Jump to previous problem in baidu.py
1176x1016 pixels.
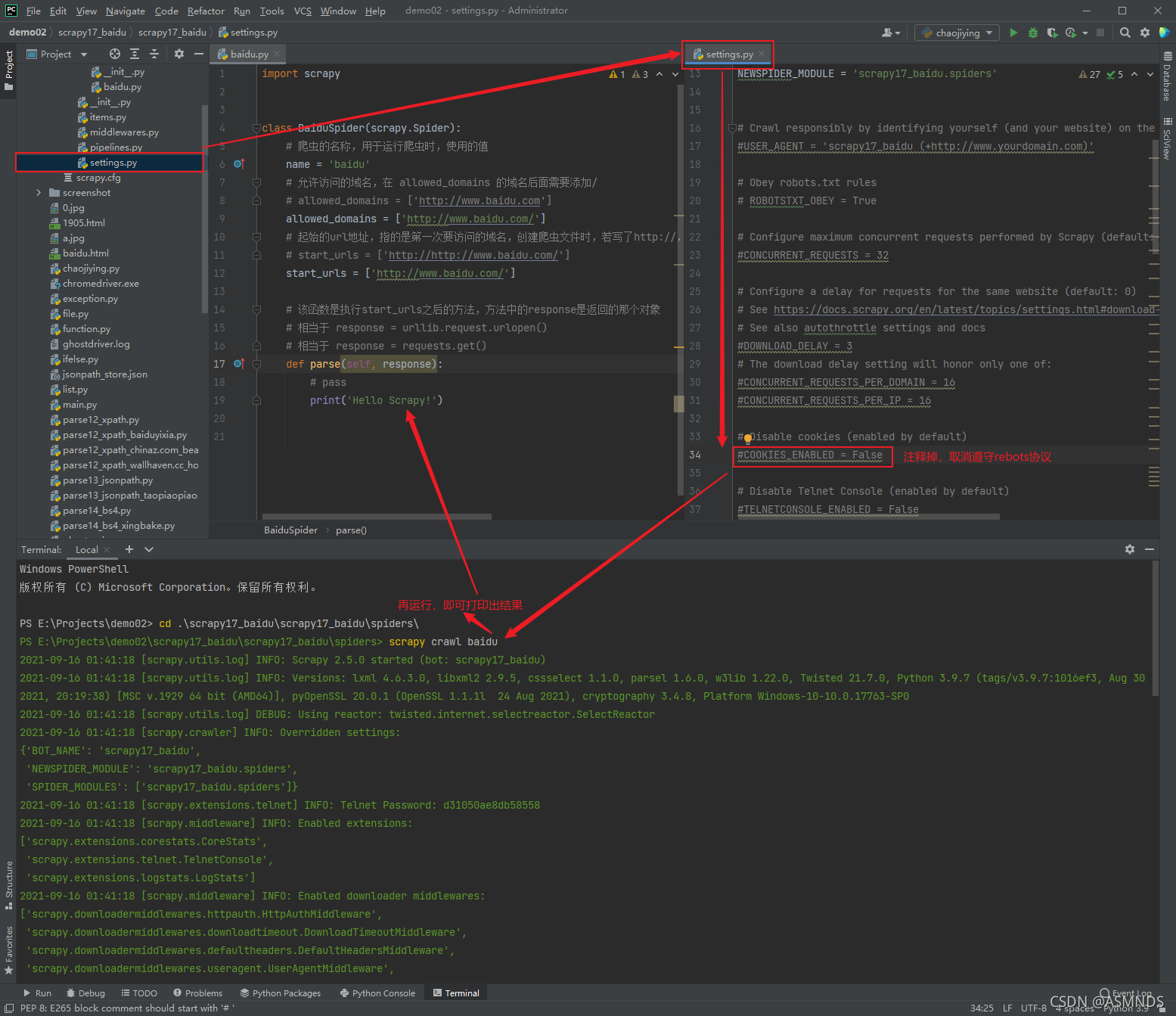click(659, 74)
